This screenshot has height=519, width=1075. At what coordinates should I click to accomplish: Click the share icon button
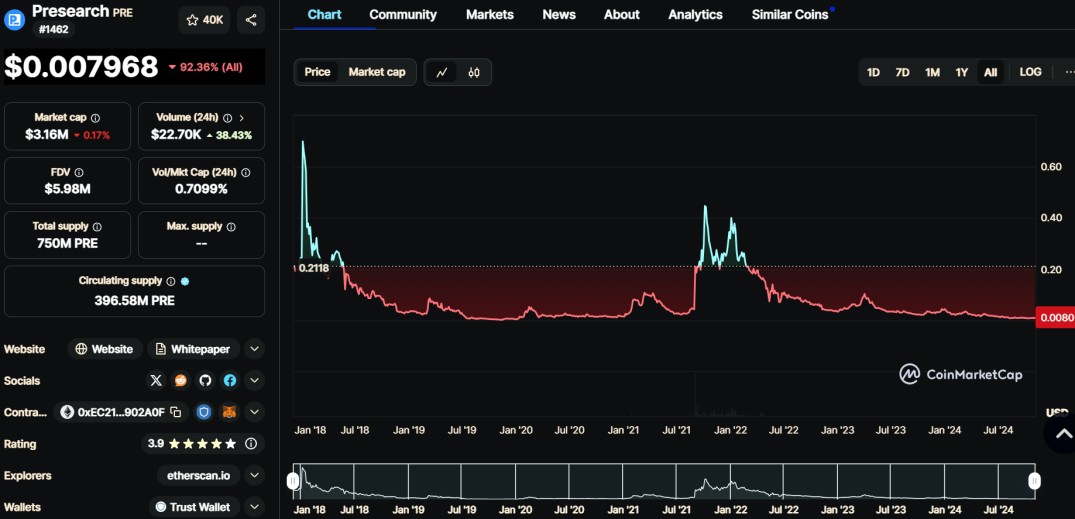tap(251, 20)
